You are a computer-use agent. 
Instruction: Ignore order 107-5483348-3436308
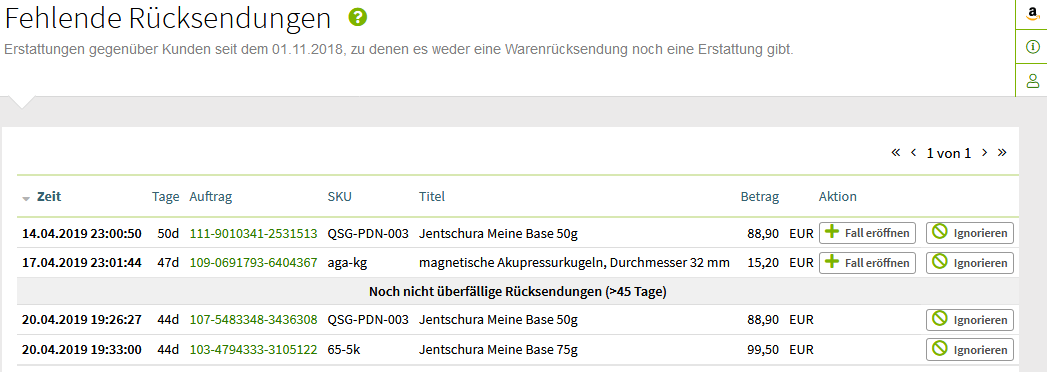point(970,320)
